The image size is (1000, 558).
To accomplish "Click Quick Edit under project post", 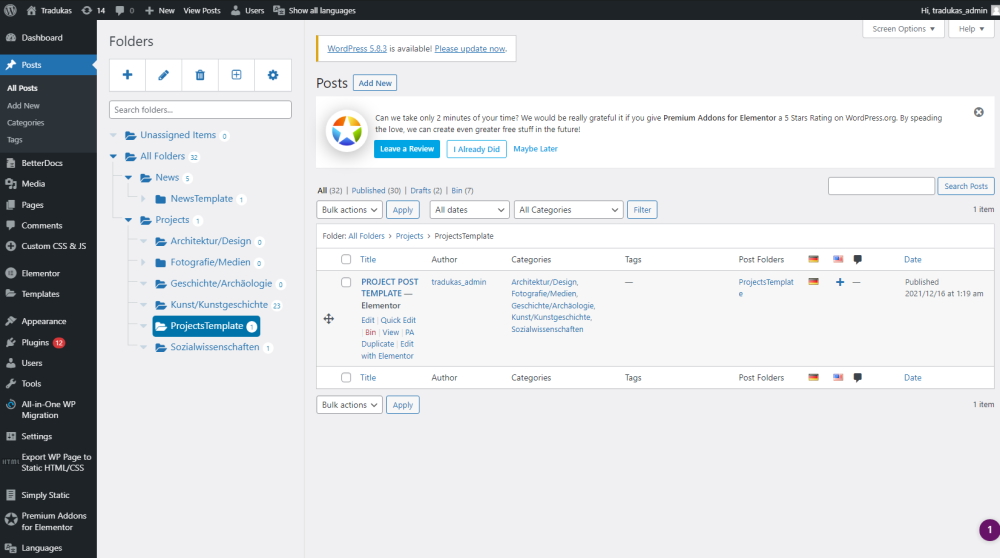I will [398, 320].
